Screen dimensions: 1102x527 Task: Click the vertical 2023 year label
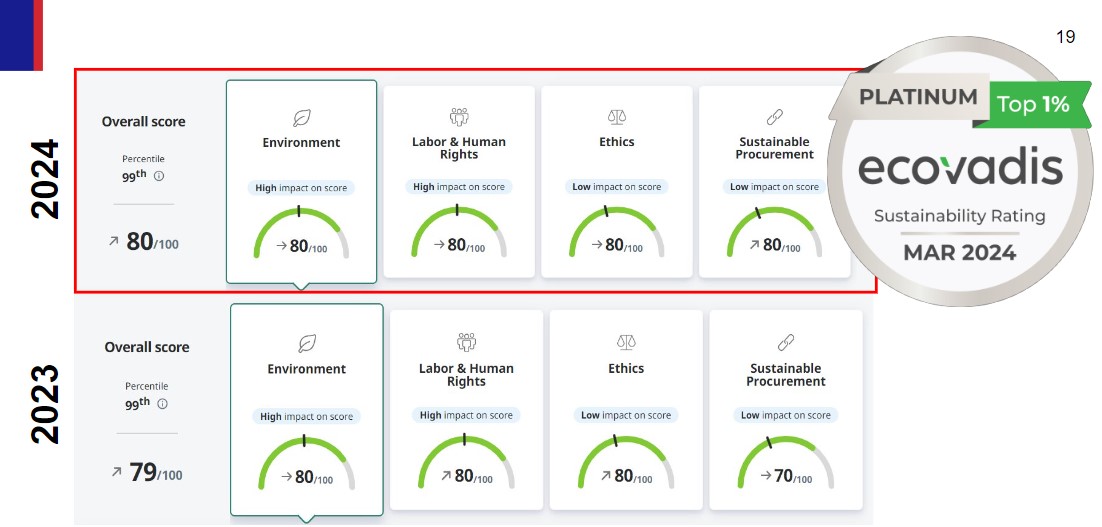(45, 404)
